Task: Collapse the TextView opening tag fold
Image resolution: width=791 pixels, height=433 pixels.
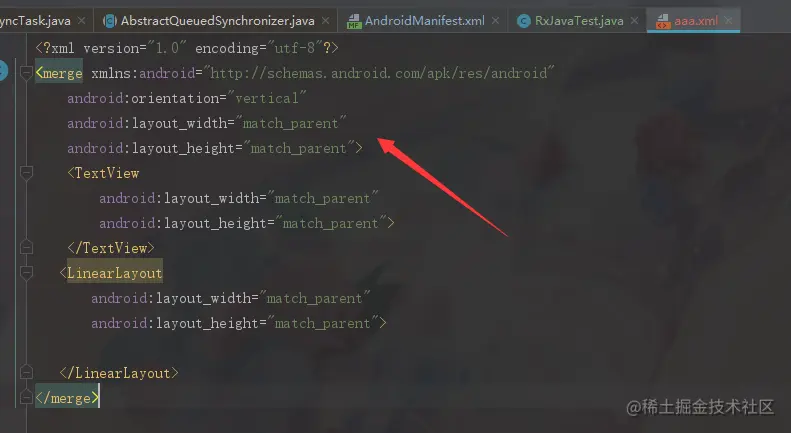Action: pos(26,173)
